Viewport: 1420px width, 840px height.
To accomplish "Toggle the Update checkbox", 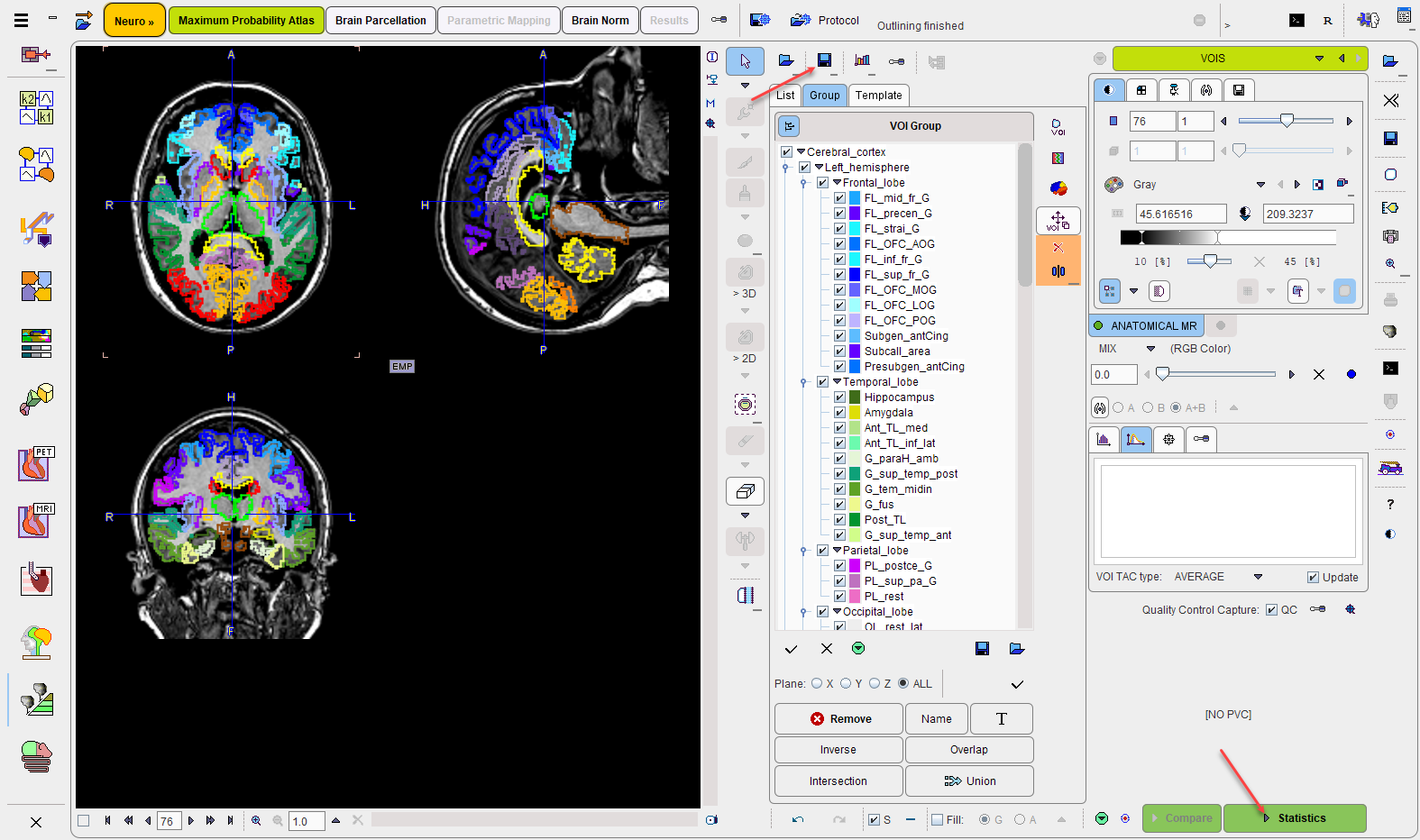I will tap(1313, 578).
